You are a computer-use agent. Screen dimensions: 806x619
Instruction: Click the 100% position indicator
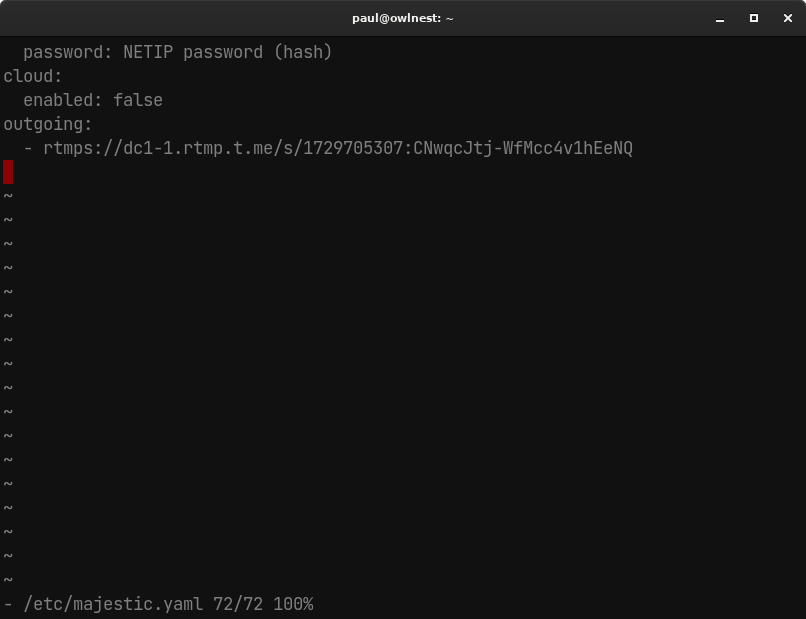click(293, 604)
